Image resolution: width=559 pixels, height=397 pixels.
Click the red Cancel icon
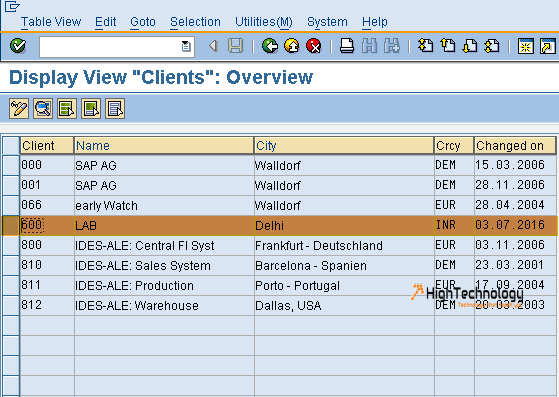click(x=314, y=46)
